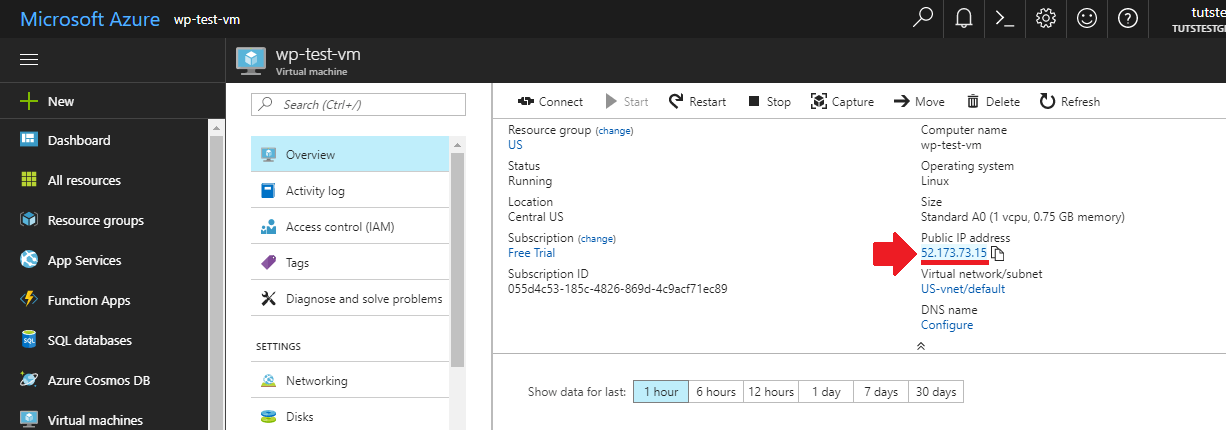Screen dimensions: 1226x430
Task: Click Connect in the VM toolbar
Action: click(550, 102)
